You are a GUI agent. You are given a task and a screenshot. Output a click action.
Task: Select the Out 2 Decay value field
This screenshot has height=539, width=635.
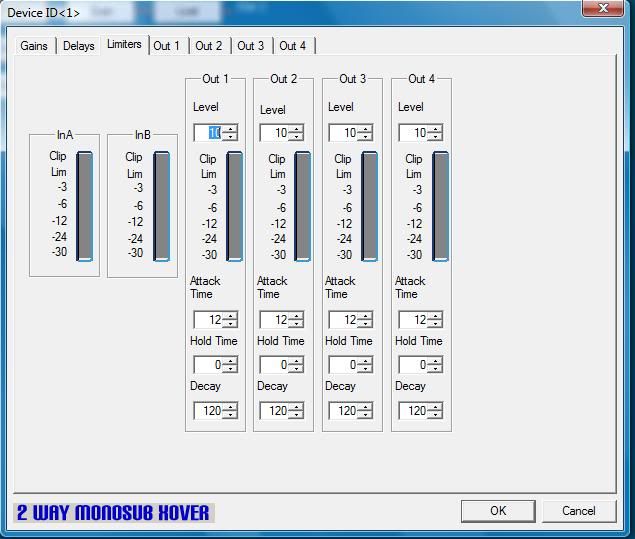(274, 411)
